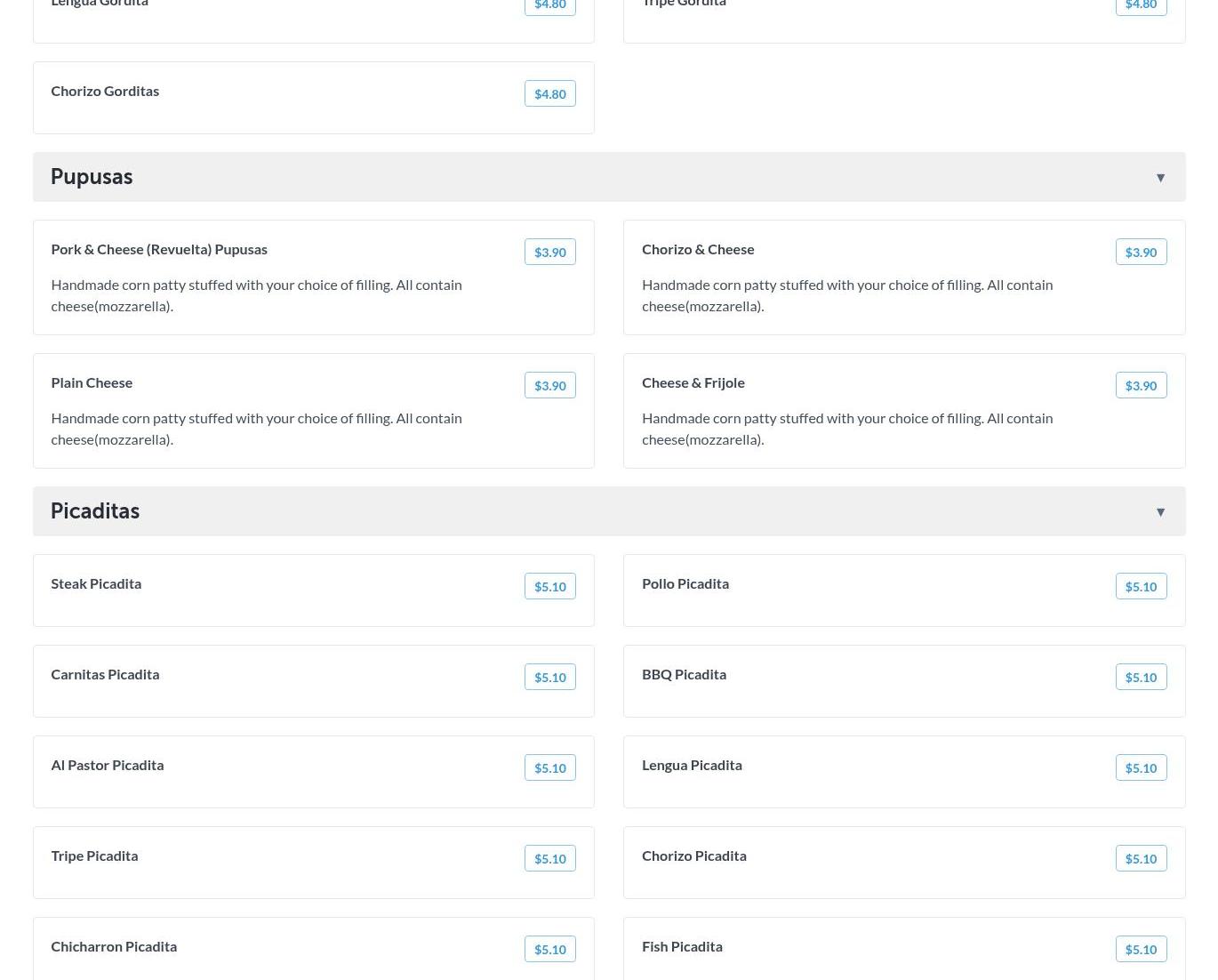1218x980 pixels.
Task: Select the Pollo Picadita item name
Action: 685,583
